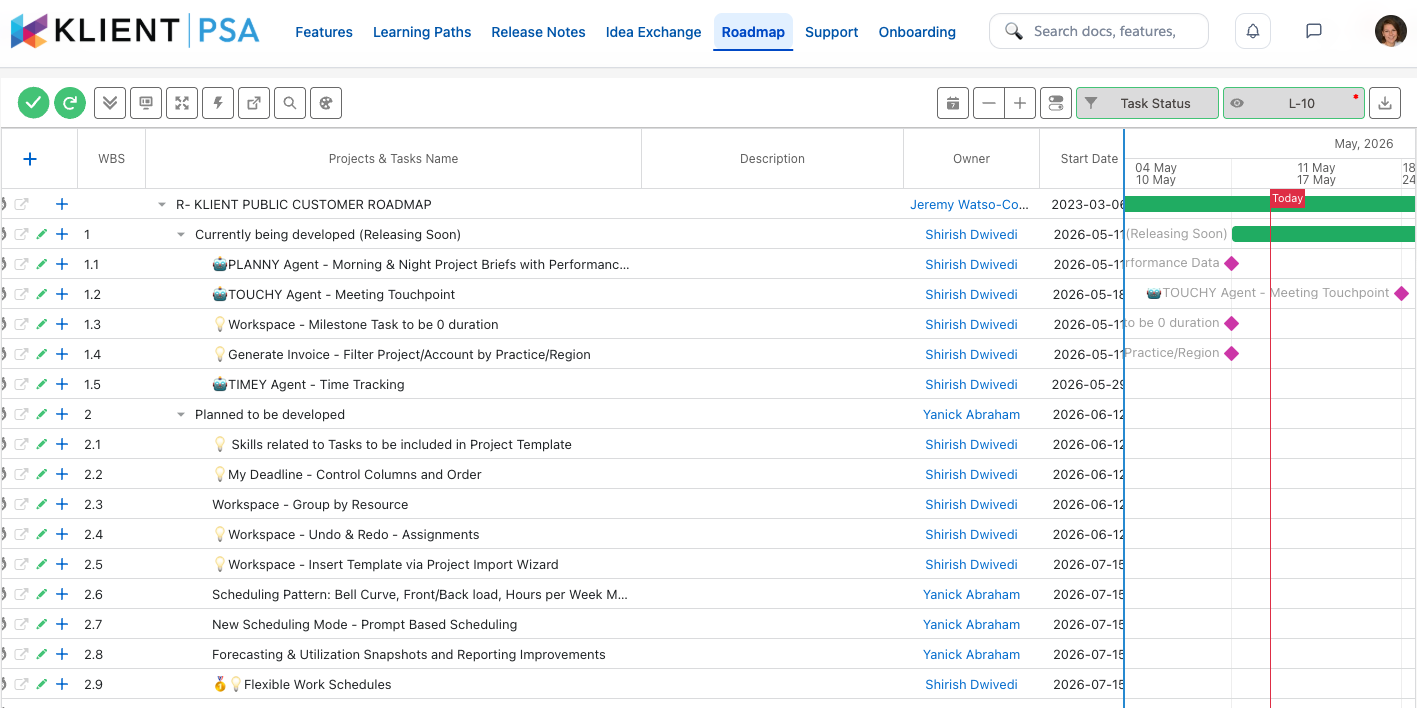The height and width of the screenshot is (708, 1417).
Task: Open the Idea Exchange tab
Action: [653, 32]
